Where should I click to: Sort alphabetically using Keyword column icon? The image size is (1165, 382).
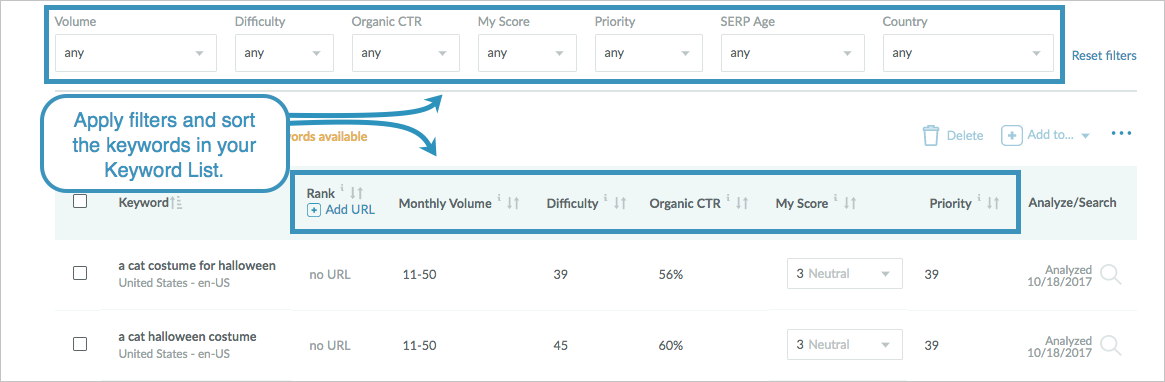click(176, 203)
